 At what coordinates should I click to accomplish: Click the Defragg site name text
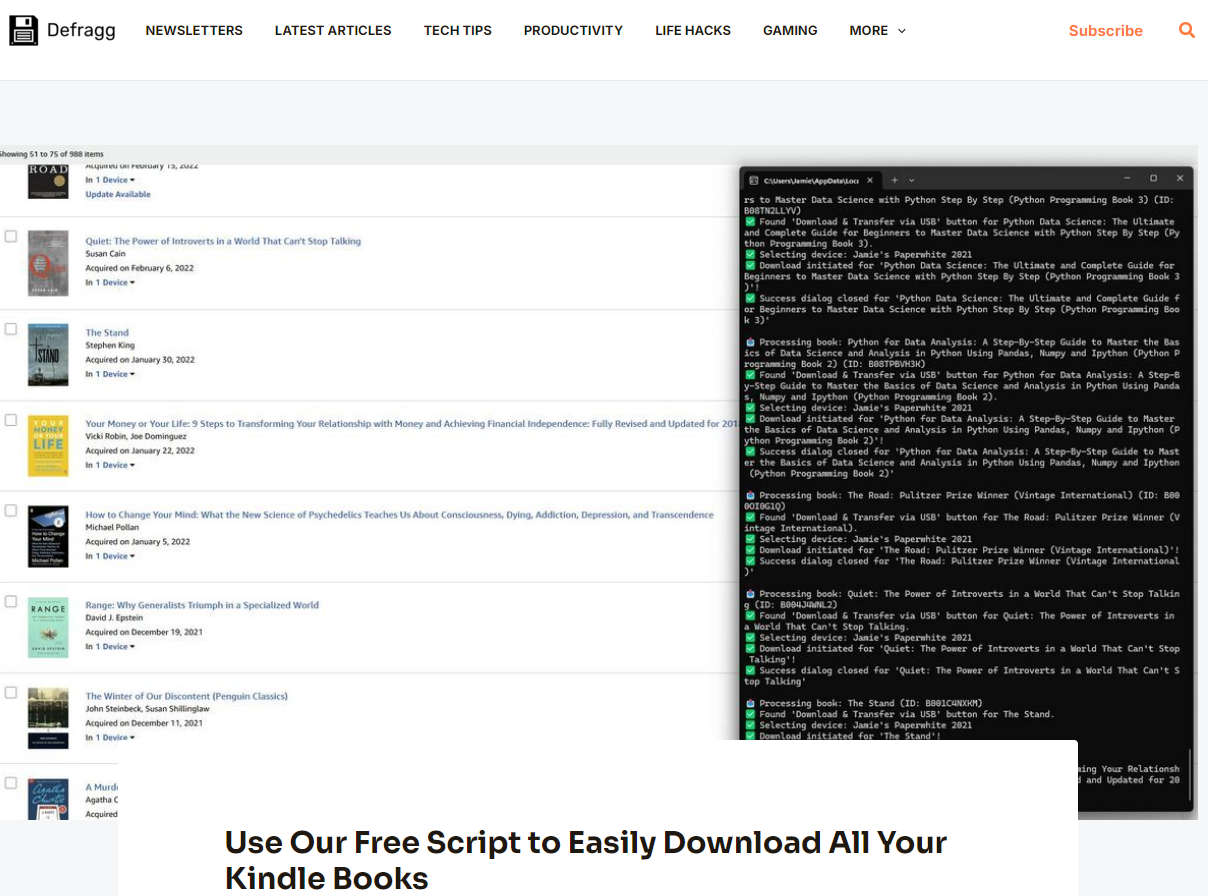(81, 30)
